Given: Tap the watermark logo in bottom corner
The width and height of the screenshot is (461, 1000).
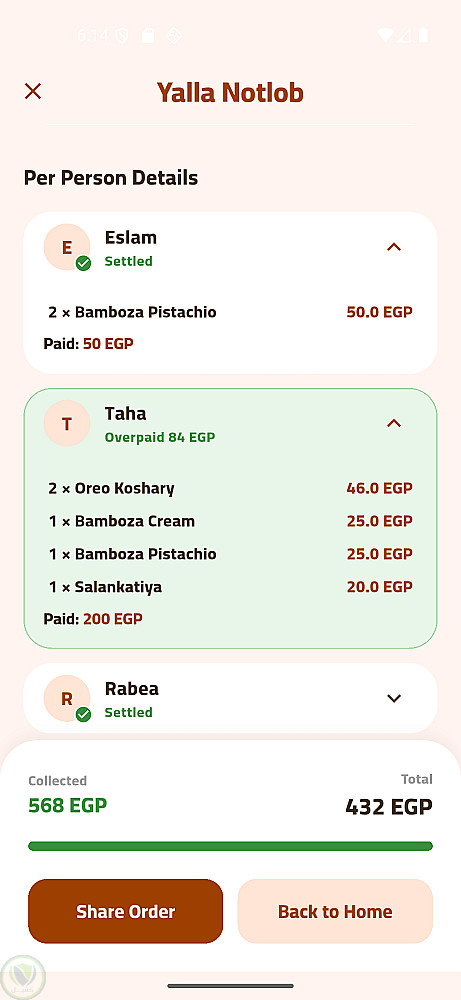Looking at the screenshot, I should click(x=23, y=976).
